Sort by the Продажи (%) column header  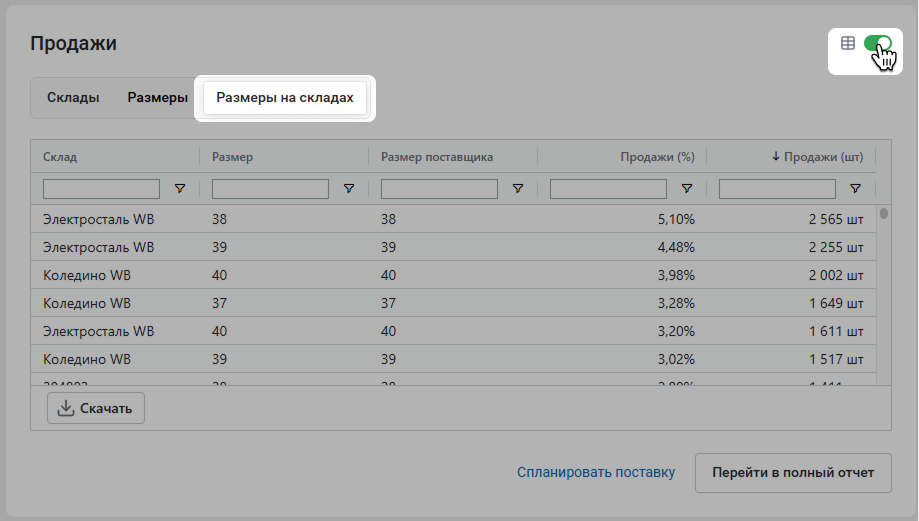(x=657, y=156)
